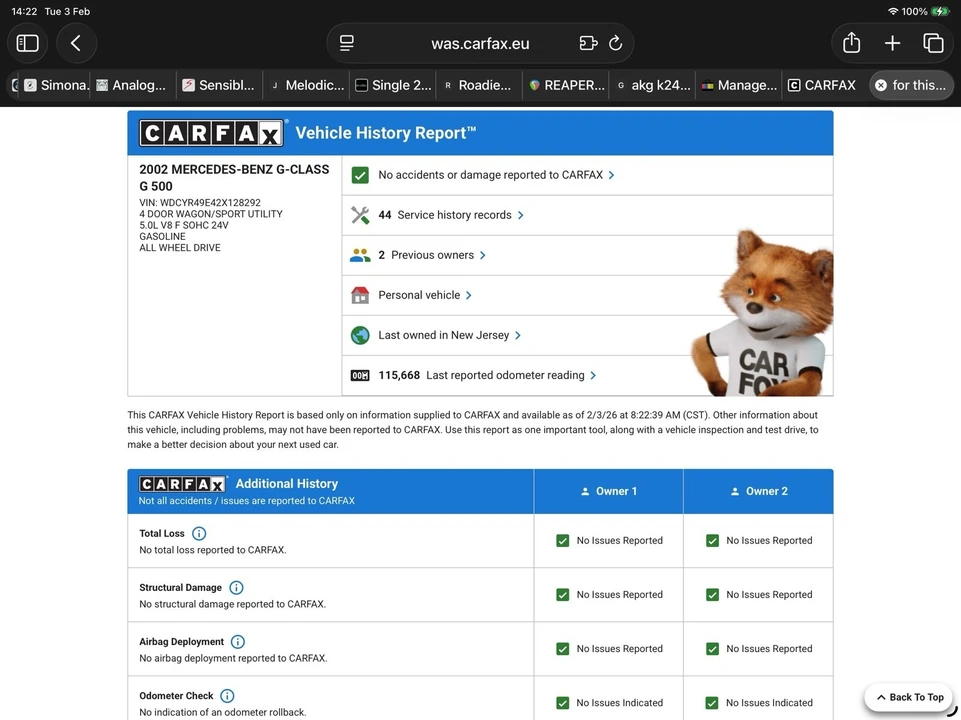Open the share sheet icon
This screenshot has width=961, height=720.
tap(851, 43)
